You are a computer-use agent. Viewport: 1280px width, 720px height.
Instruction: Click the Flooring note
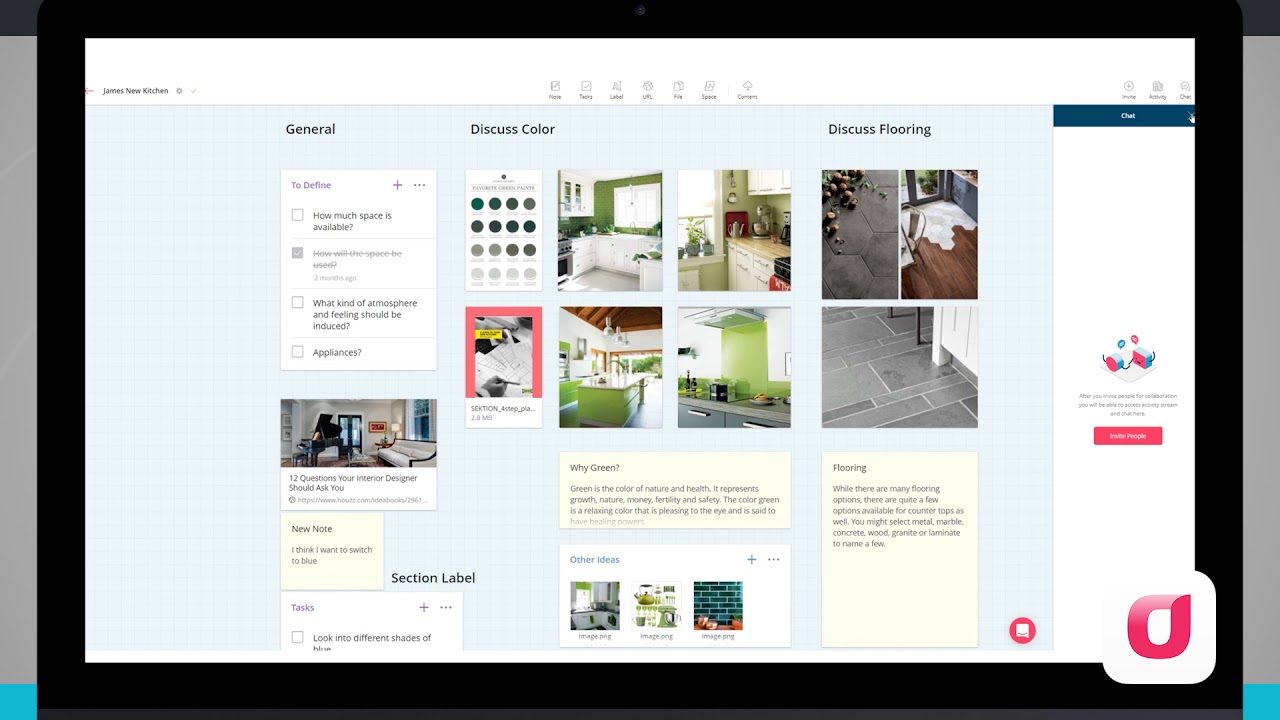point(900,549)
